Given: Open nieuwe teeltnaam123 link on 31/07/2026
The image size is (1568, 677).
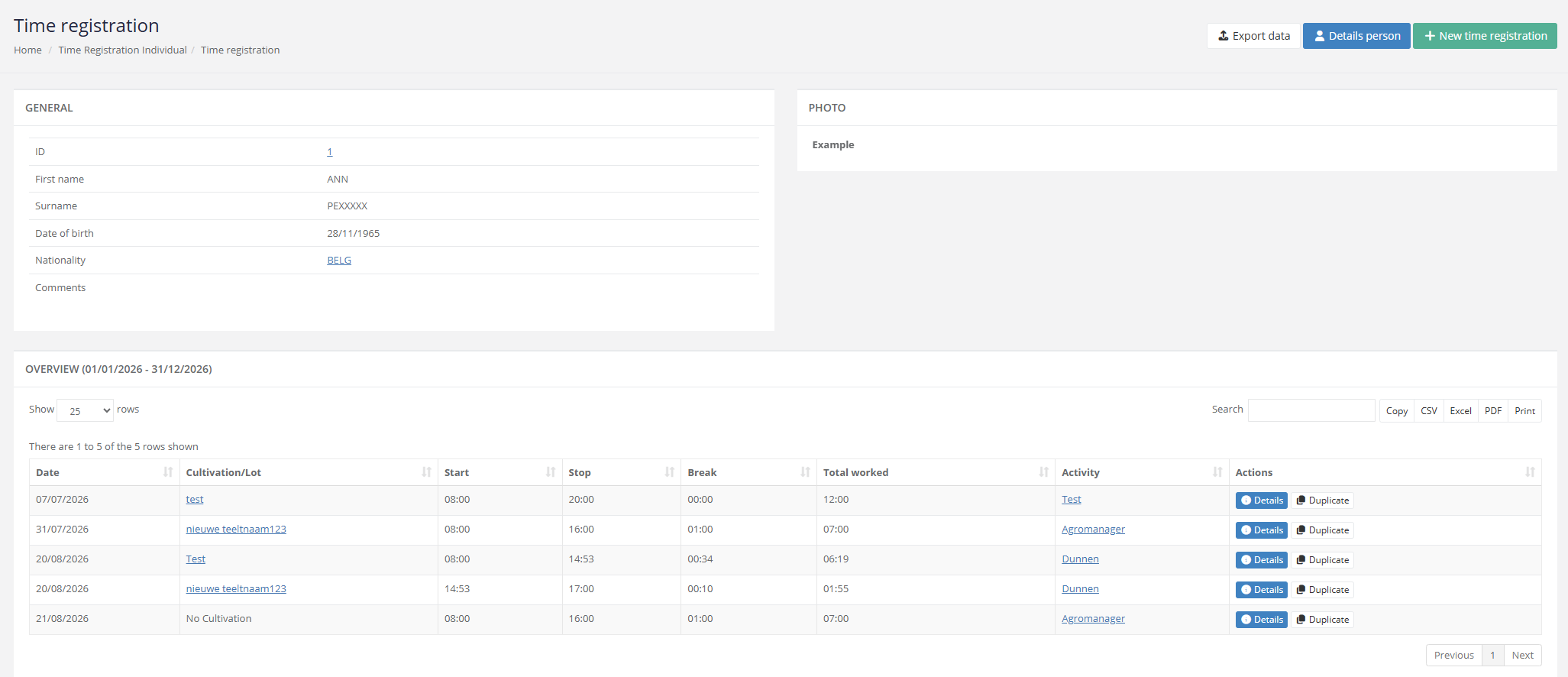Looking at the screenshot, I should click(x=236, y=529).
